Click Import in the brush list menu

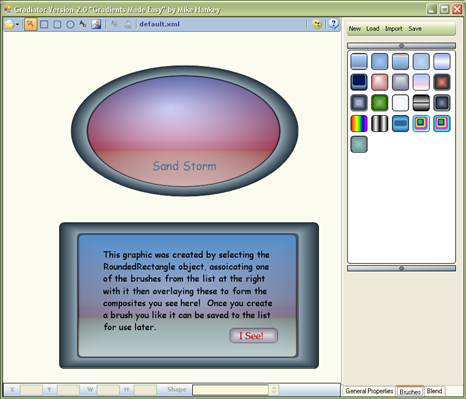coord(394,29)
